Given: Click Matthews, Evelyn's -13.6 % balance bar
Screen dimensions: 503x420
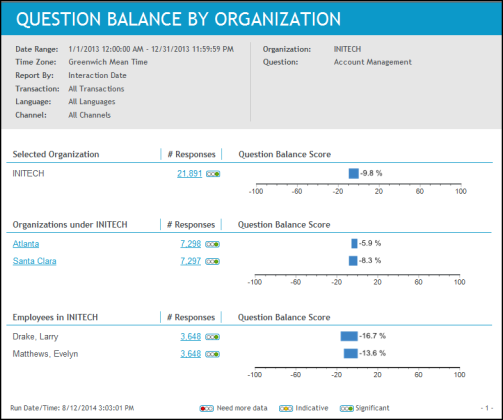Looking at the screenshot, I should [x=351, y=353].
